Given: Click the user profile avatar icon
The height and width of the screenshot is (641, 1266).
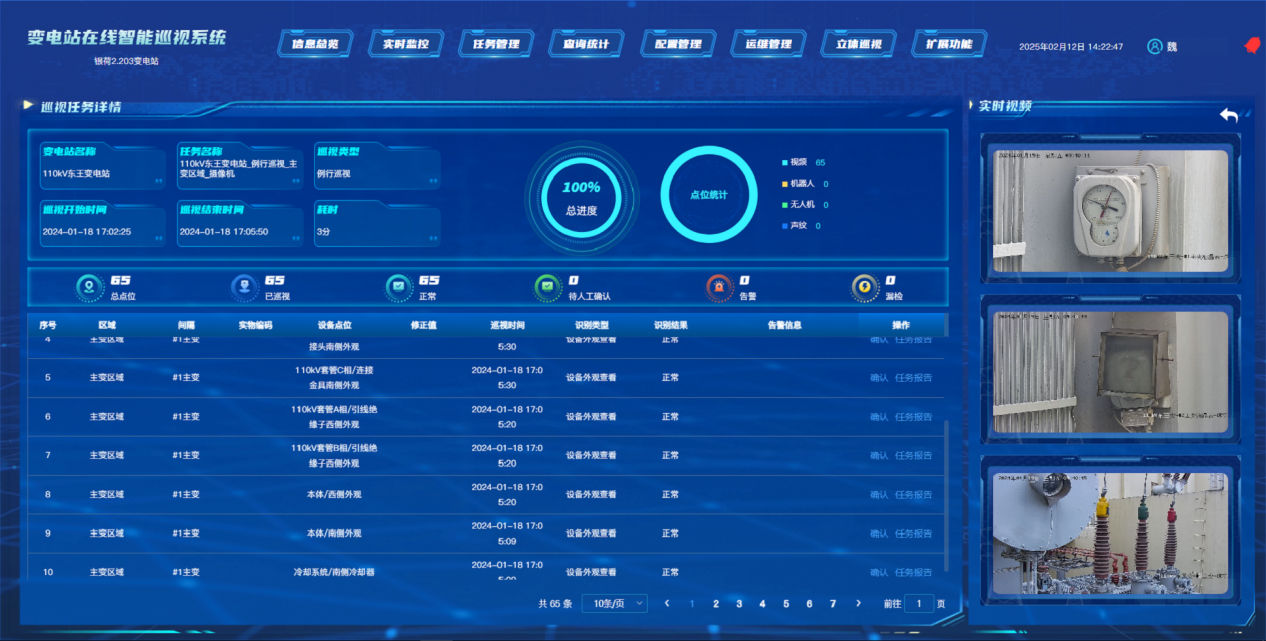Looking at the screenshot, I should click(x=1155, y=46).
